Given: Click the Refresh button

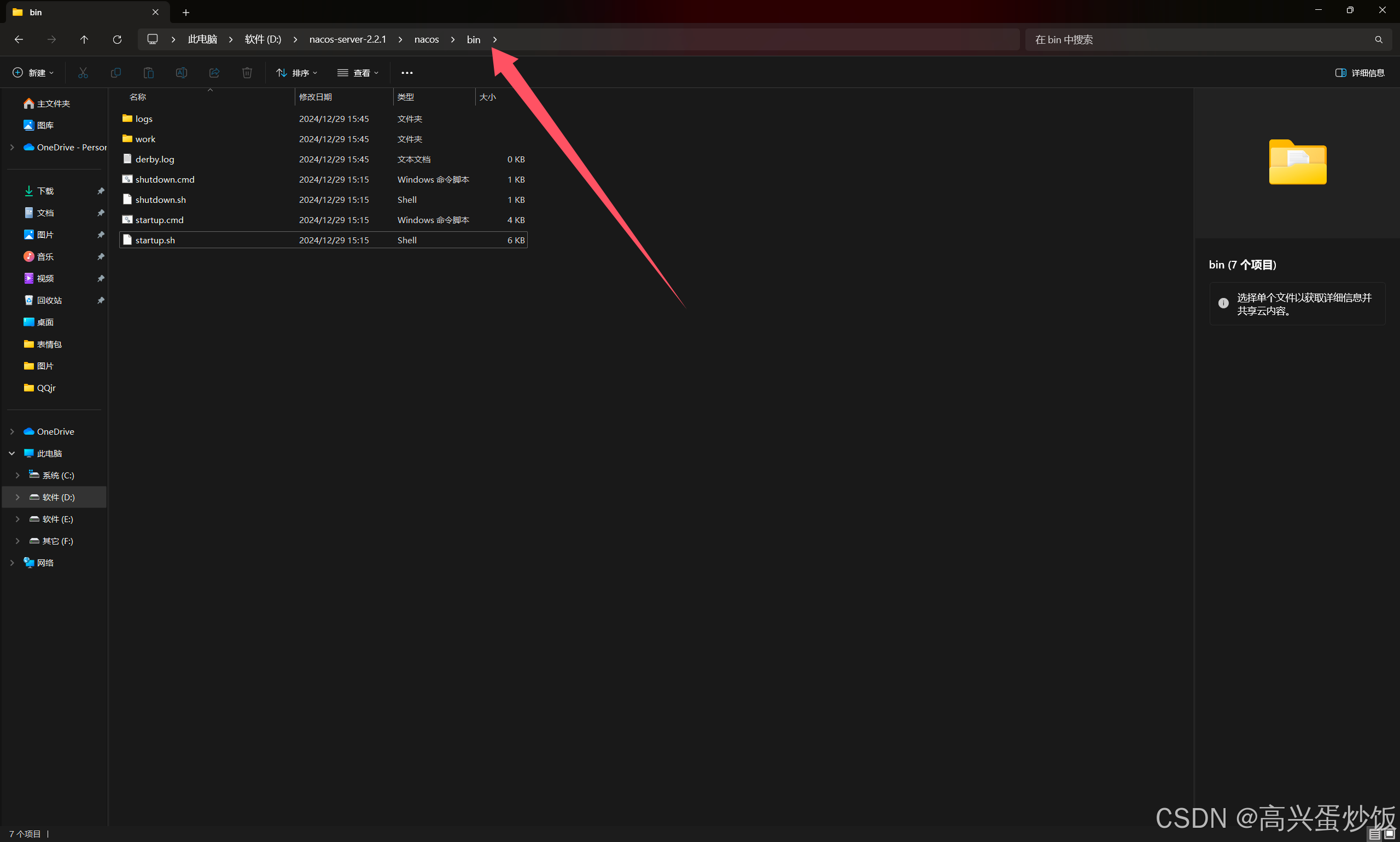Looking at the screenshot, I should click(117, 39).
